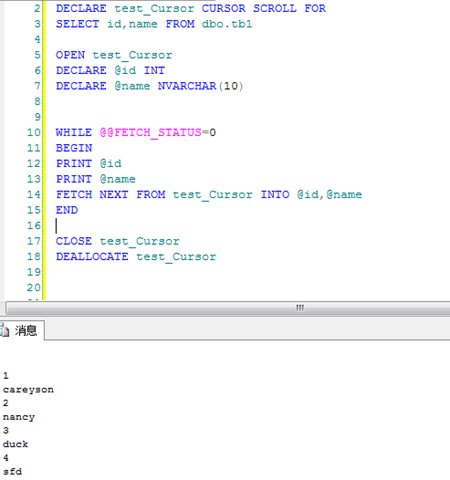Click the duck output row
This screenshot has height=480, width=450.
(15, 444)
